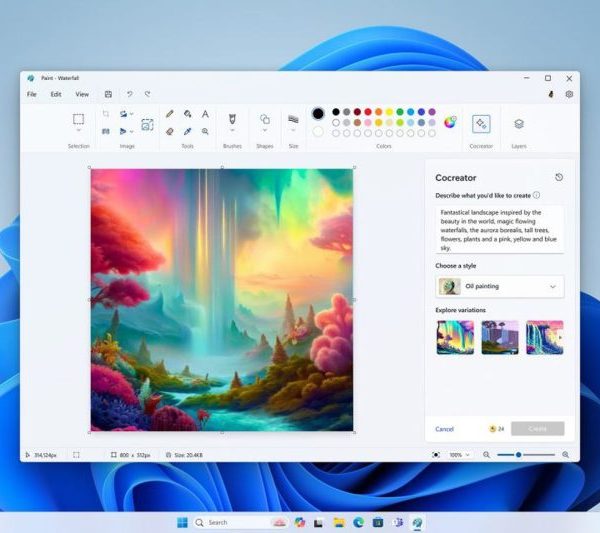600x533 pixels.
Task: Pick the red color swatch
Action: click(368, 112)
